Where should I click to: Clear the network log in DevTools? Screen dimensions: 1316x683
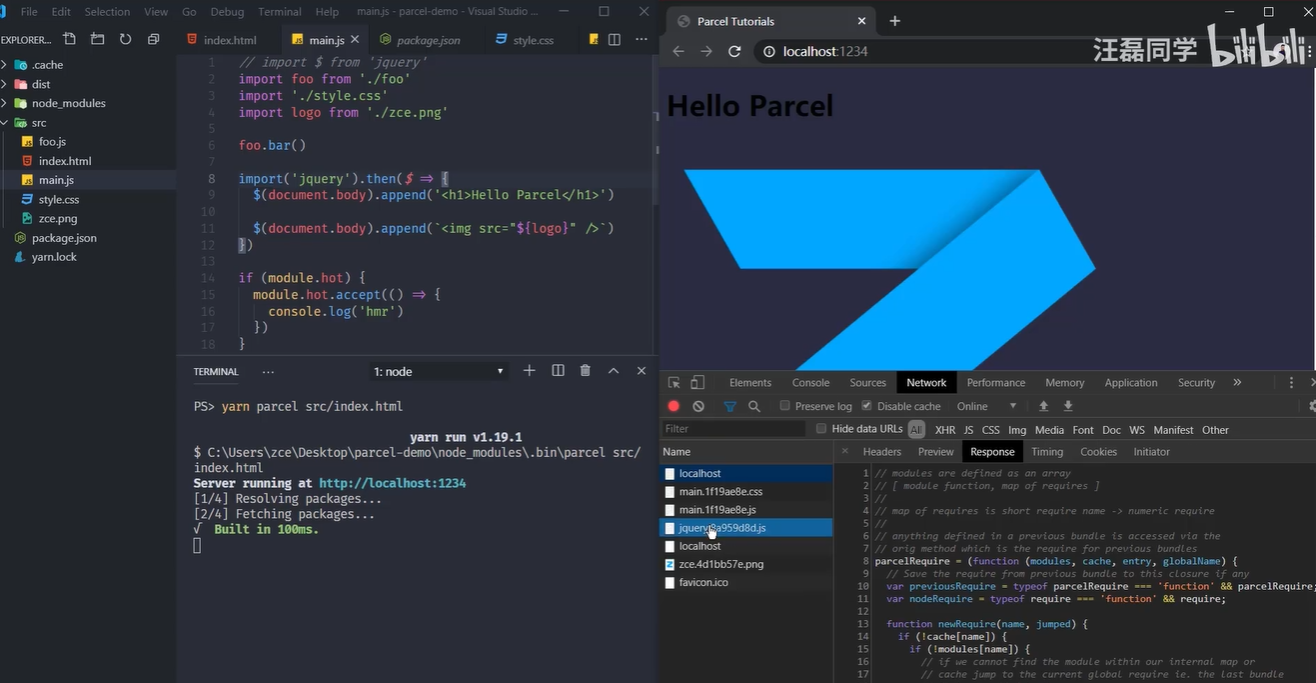coord(698,406)
